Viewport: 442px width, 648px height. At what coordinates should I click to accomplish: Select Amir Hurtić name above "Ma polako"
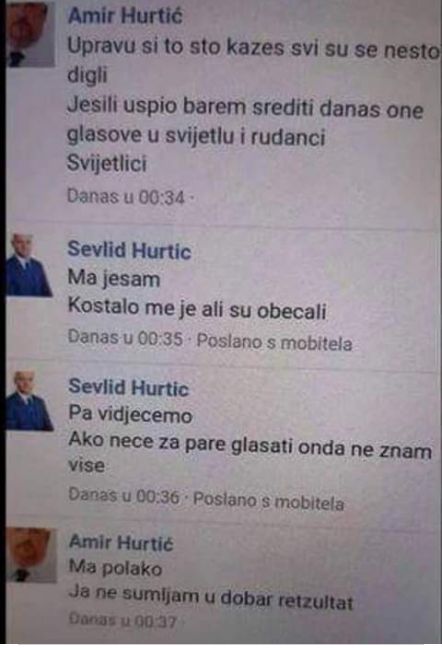click(121, 542)
